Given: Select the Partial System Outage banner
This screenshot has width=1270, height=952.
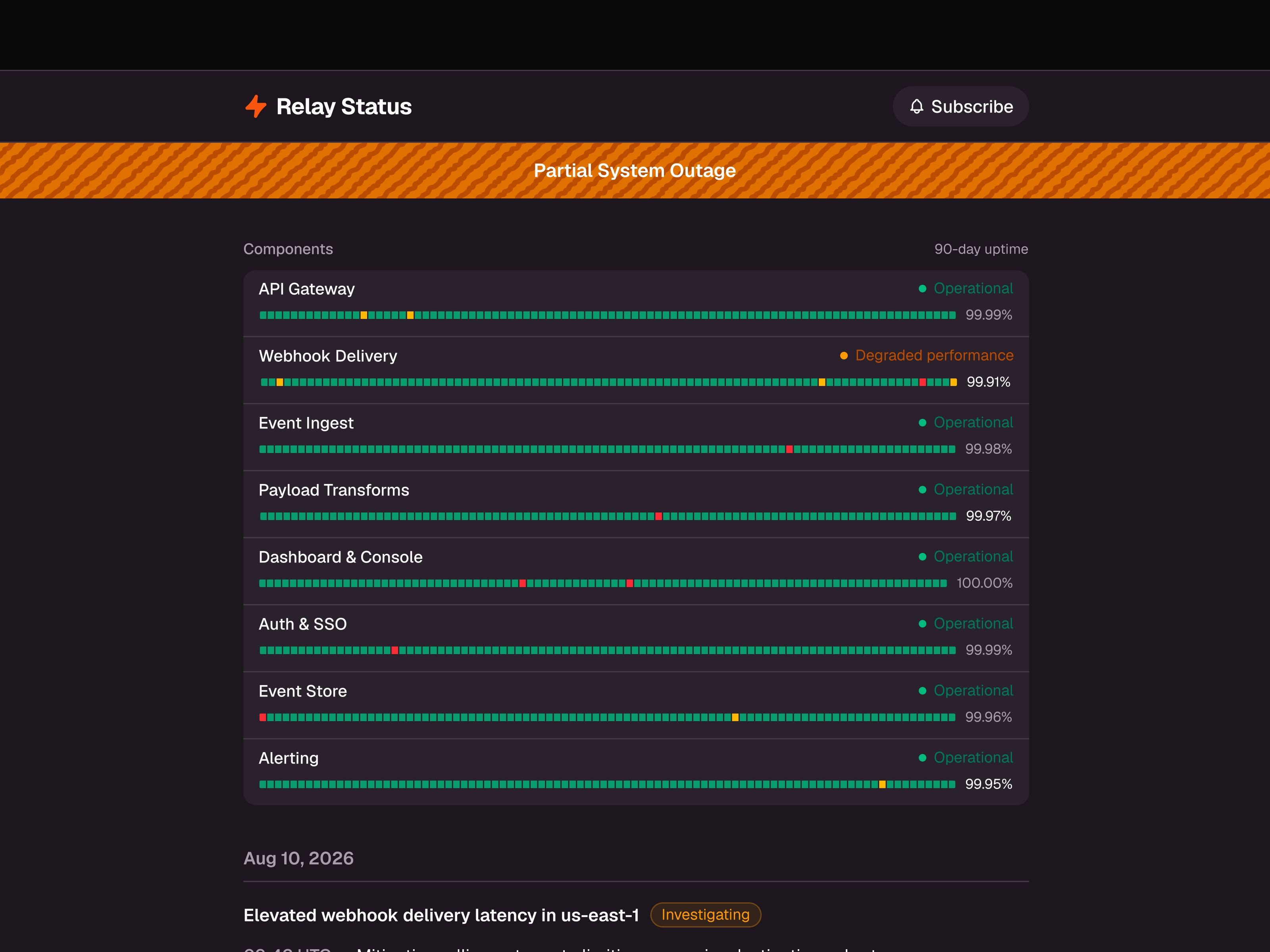Looking at the screenshot, I should (x=635, y=171).
